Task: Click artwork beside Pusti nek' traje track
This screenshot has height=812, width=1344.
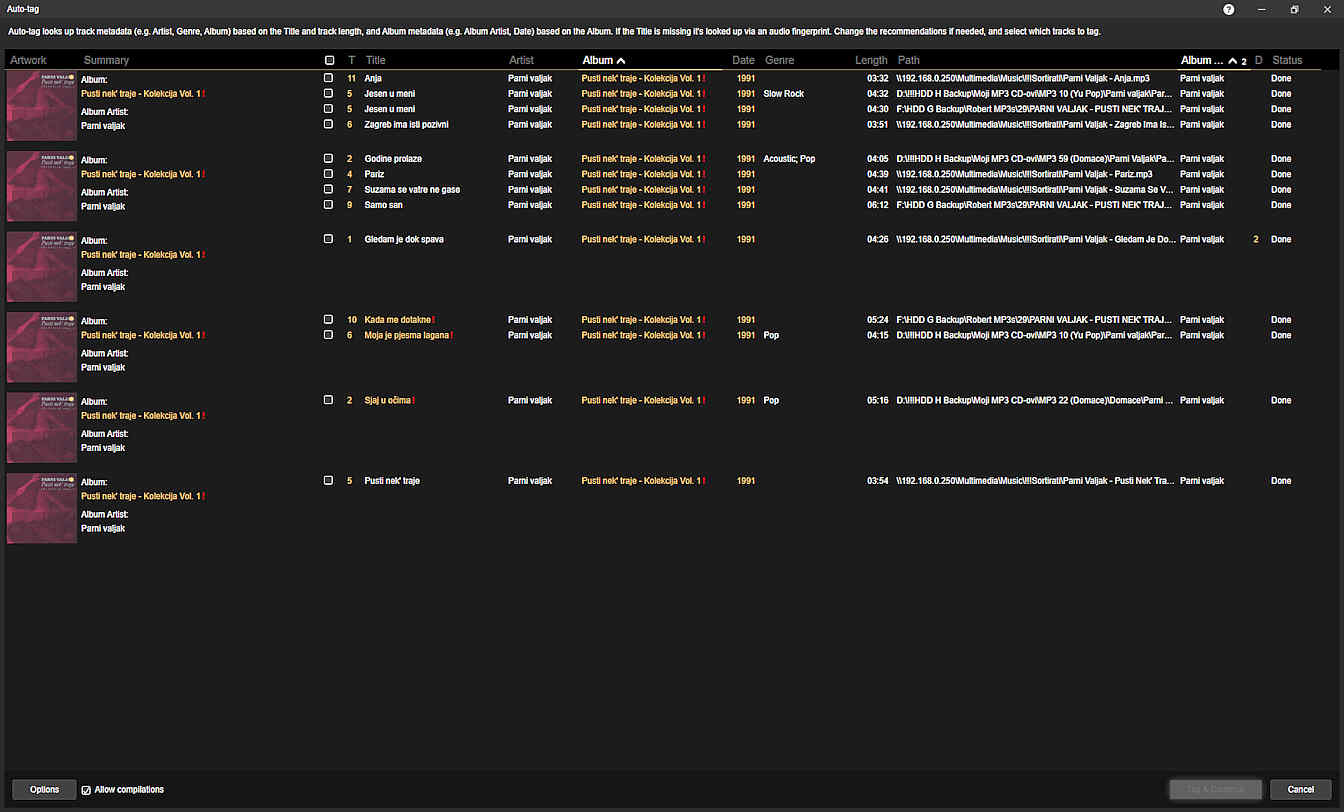Action: (x=42, y=508)
